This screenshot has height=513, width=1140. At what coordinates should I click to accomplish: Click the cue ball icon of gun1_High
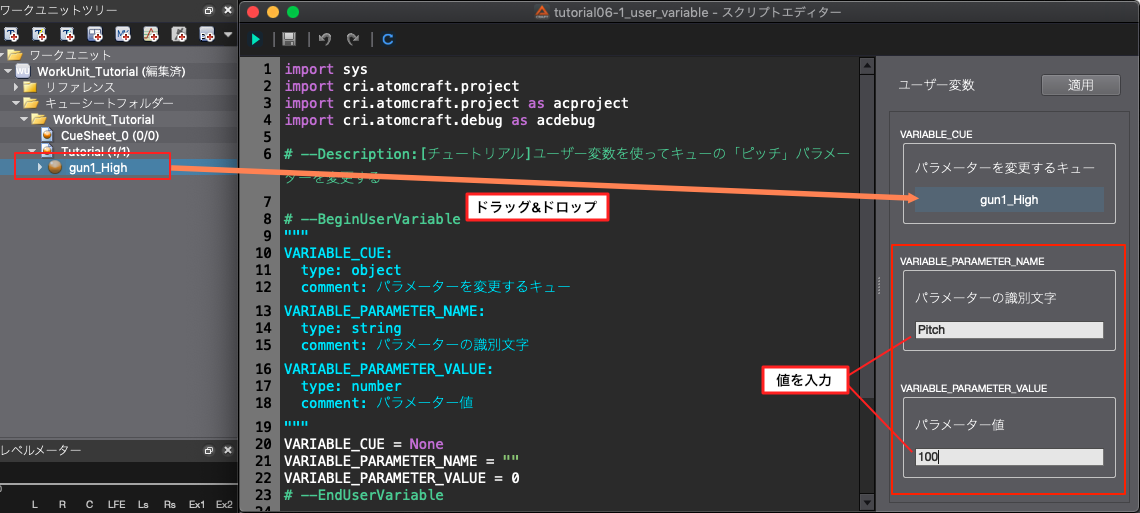[55, 167]
